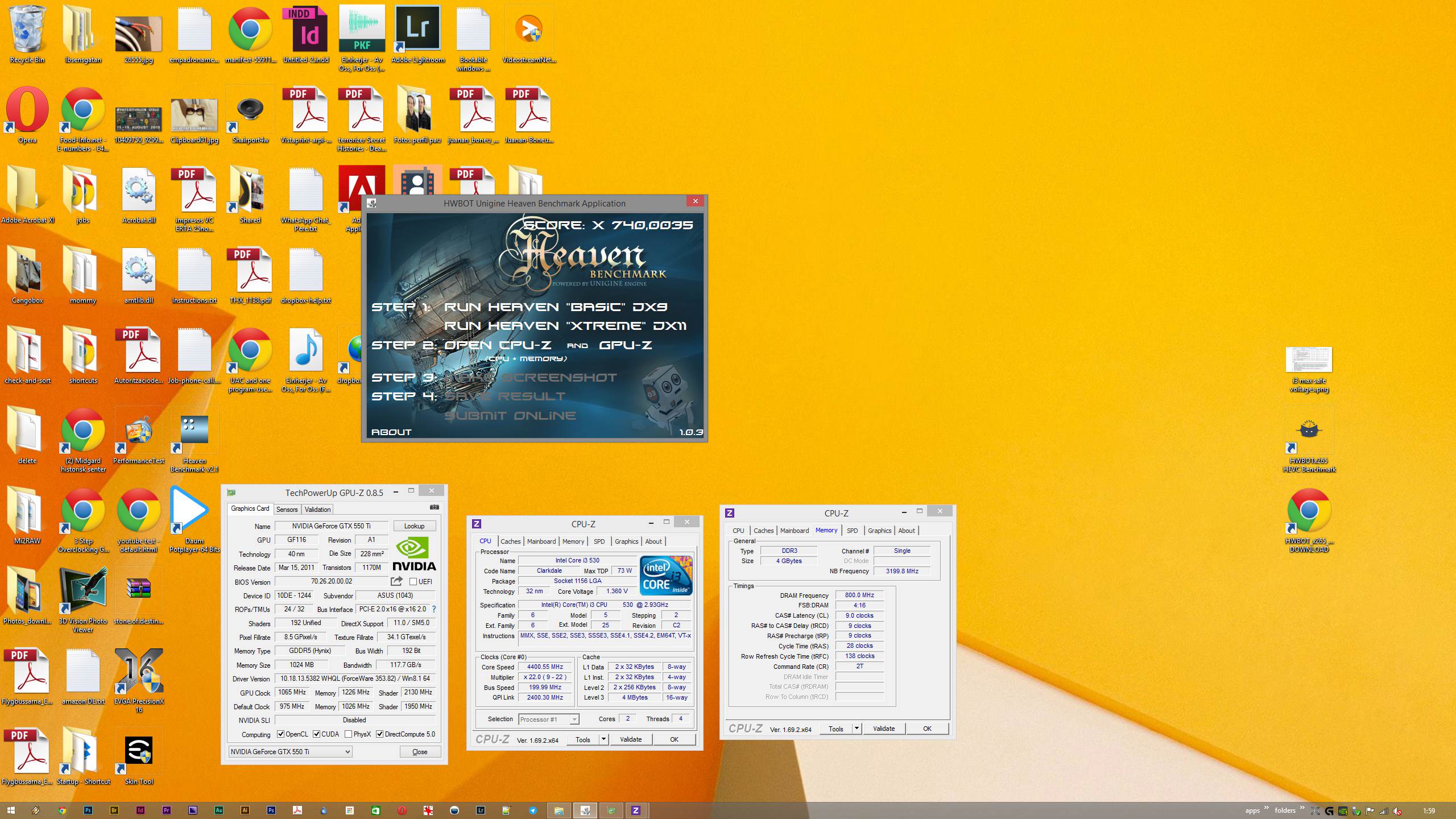Click About in the HWBOT Heaven window
This screenshot has width=1456, height=819.
(391, 432)
